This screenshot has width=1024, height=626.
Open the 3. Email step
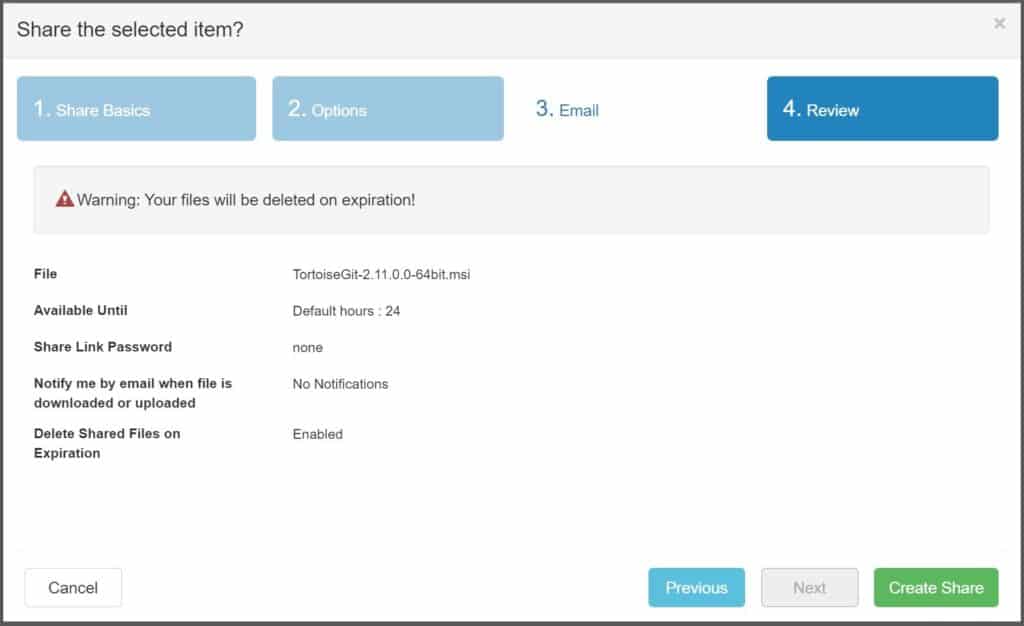567,109
